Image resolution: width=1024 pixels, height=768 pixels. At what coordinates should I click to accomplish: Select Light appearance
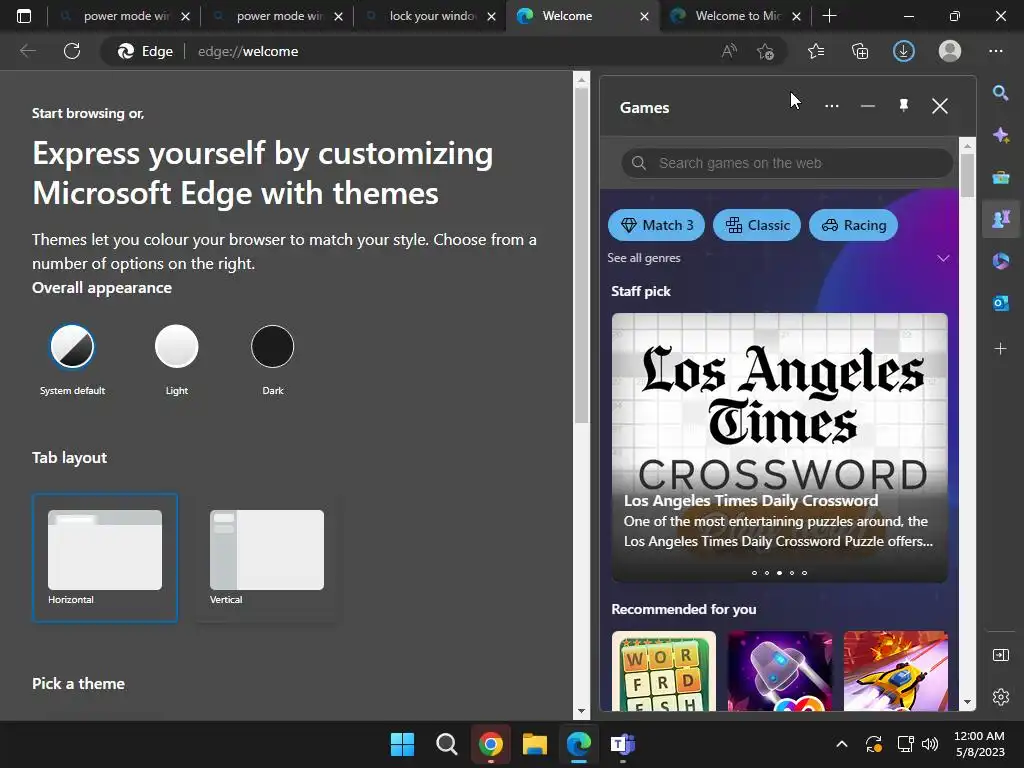[x=176, y=346]
